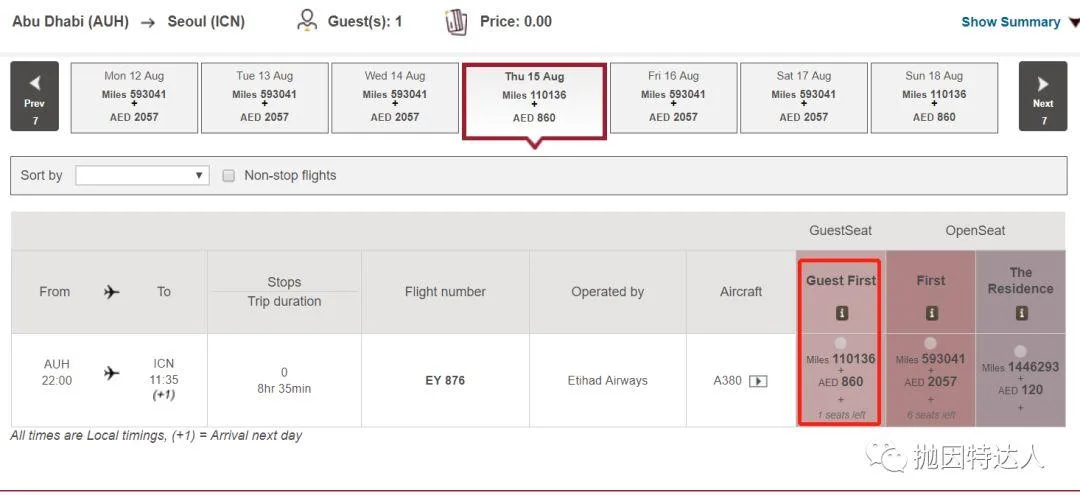Go to previous 7 days arrow
1080x504 pixels.
pyautogui.click(x=34, y=96)
